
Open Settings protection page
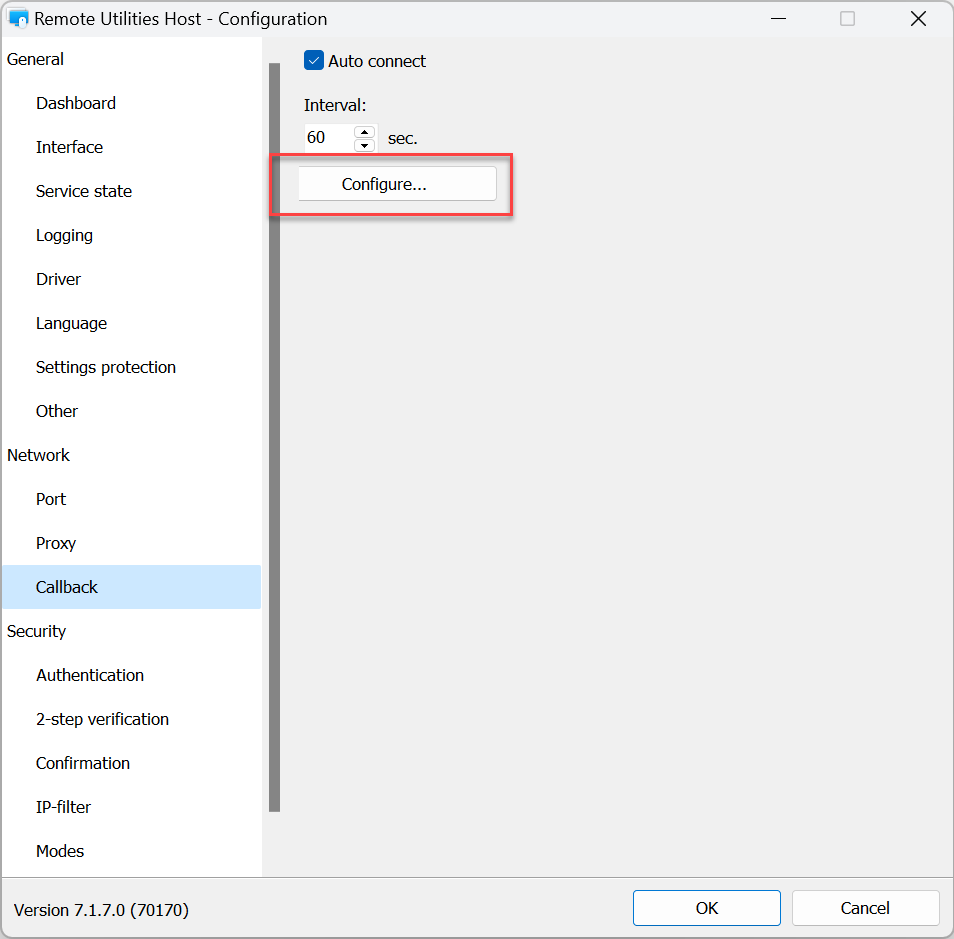106,367
